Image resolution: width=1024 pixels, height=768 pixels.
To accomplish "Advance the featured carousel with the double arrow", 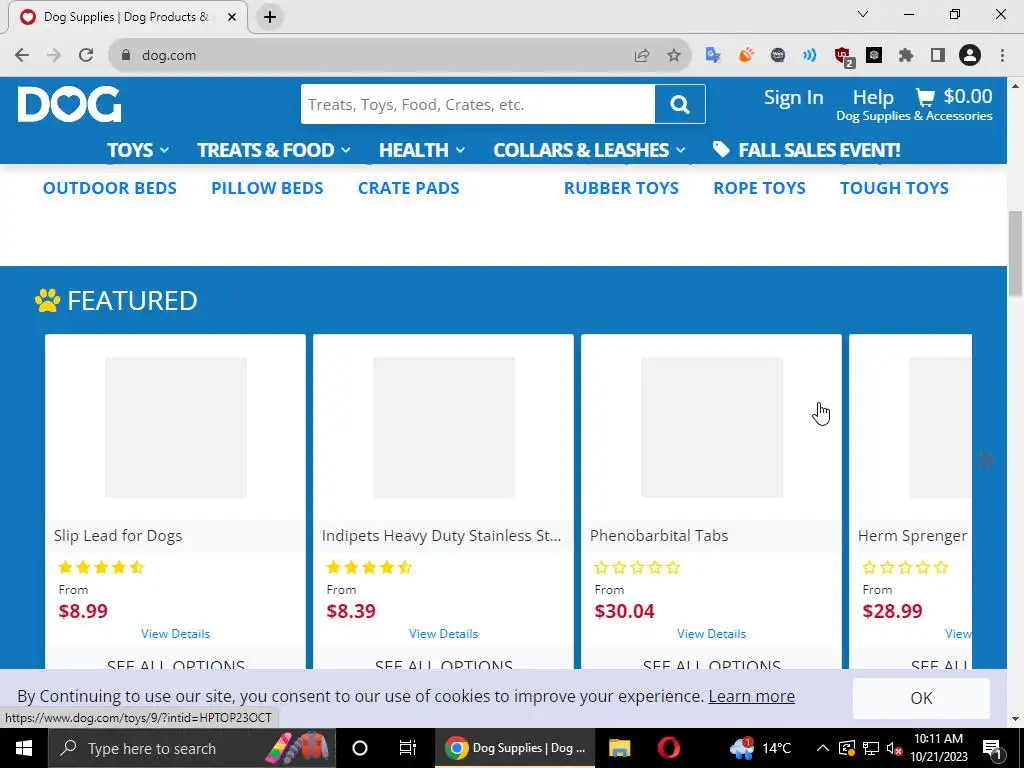I will [x=986, y=460].
